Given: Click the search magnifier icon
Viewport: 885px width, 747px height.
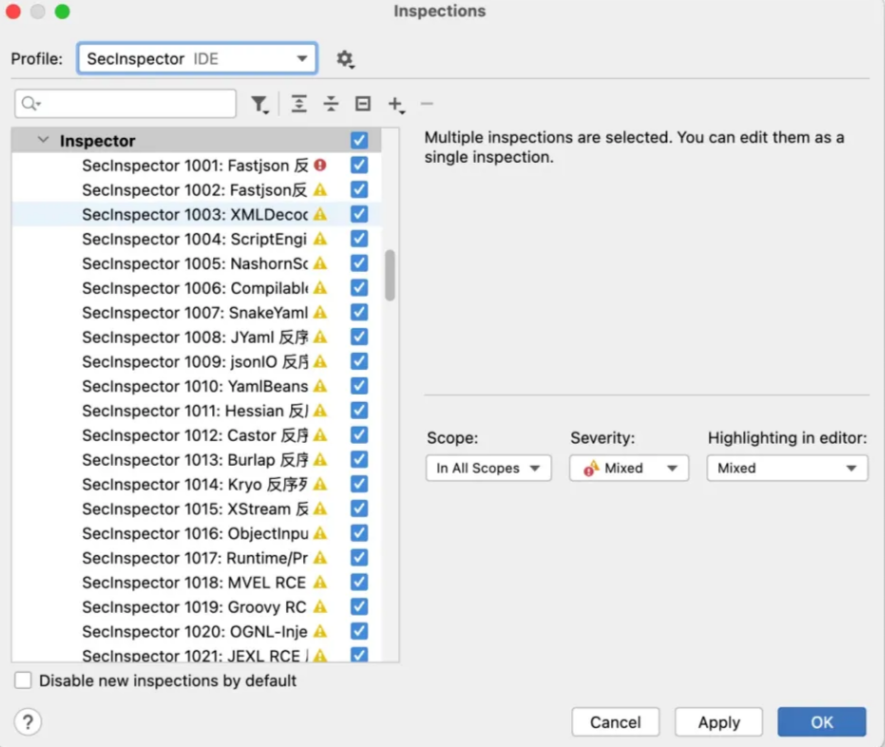Looking at the screenshot, I should coord(30,104).
